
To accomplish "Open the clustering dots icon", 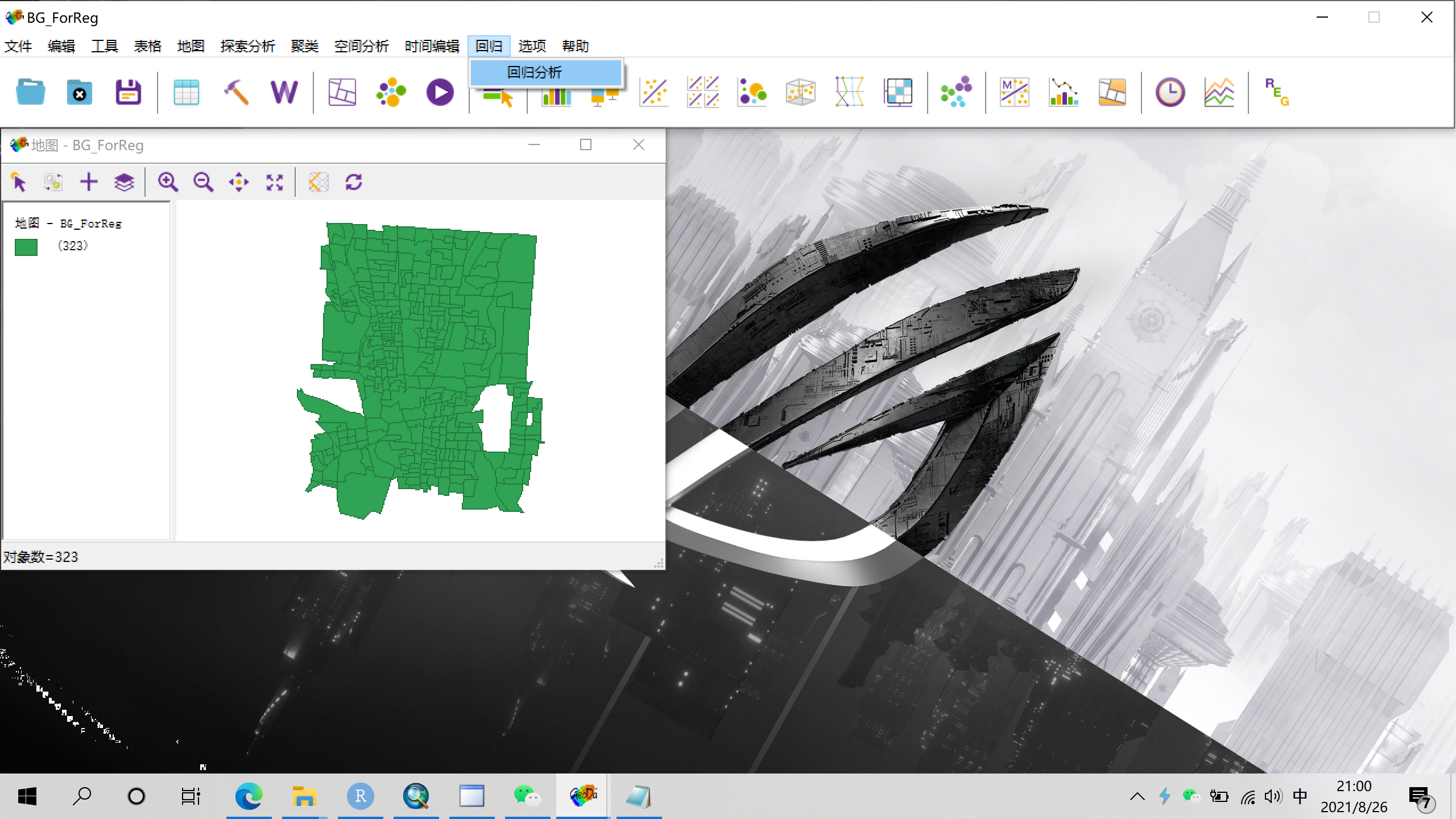I will [x=956, y=92].
